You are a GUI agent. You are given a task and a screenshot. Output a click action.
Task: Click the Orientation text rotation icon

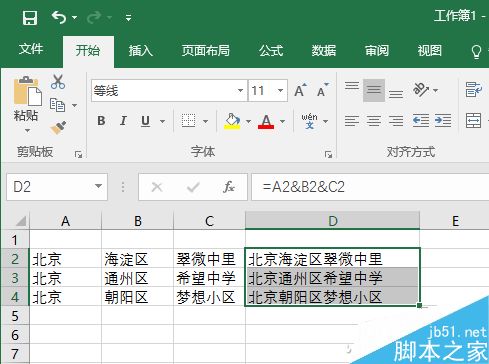[x=421, y=90]
